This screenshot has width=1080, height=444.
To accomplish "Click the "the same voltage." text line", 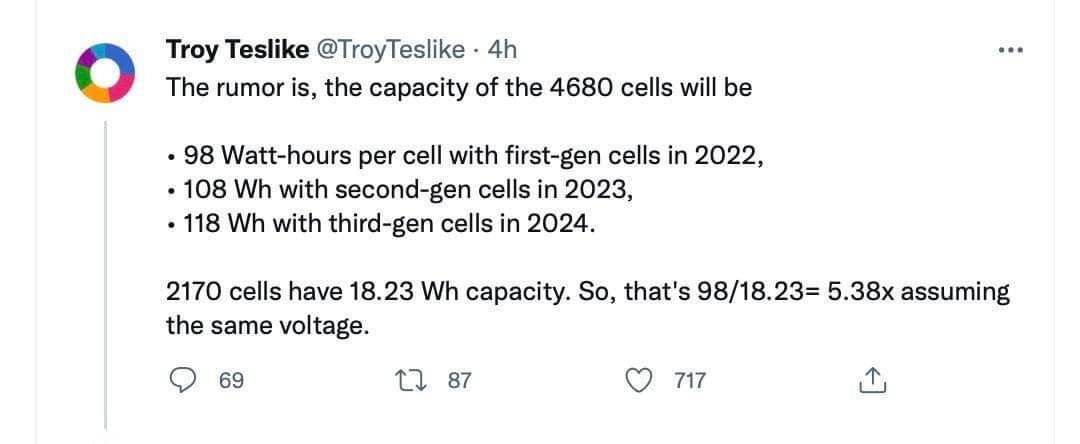I will [264, 326].
